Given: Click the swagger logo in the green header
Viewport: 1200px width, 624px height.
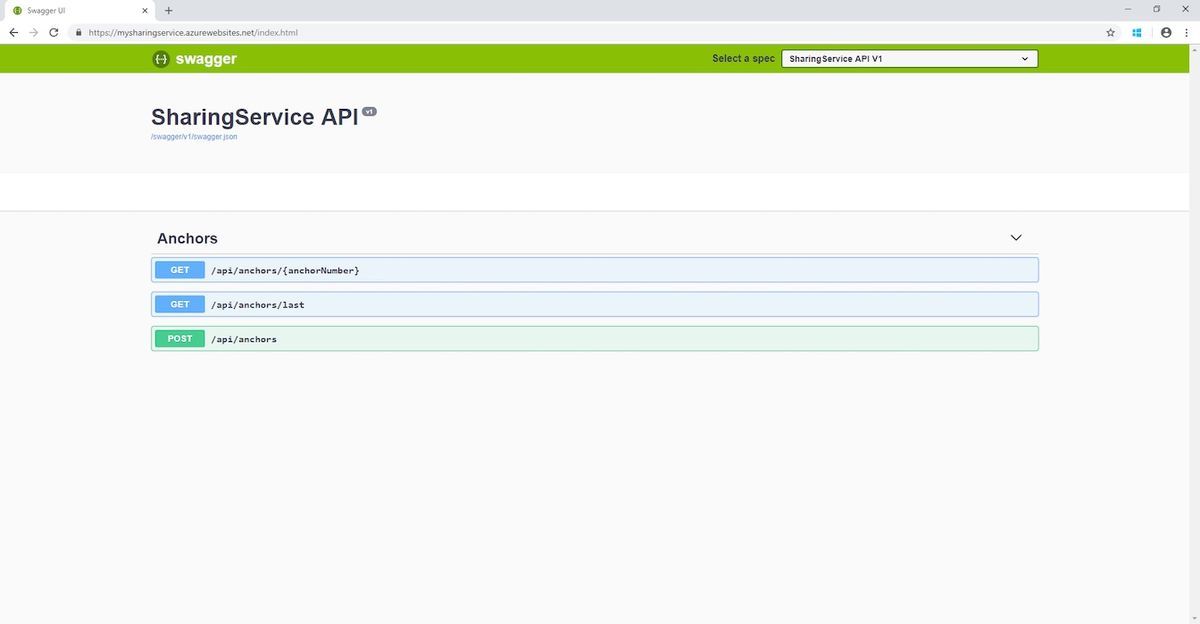Looking at the screenshot, I should pos(195,59).
